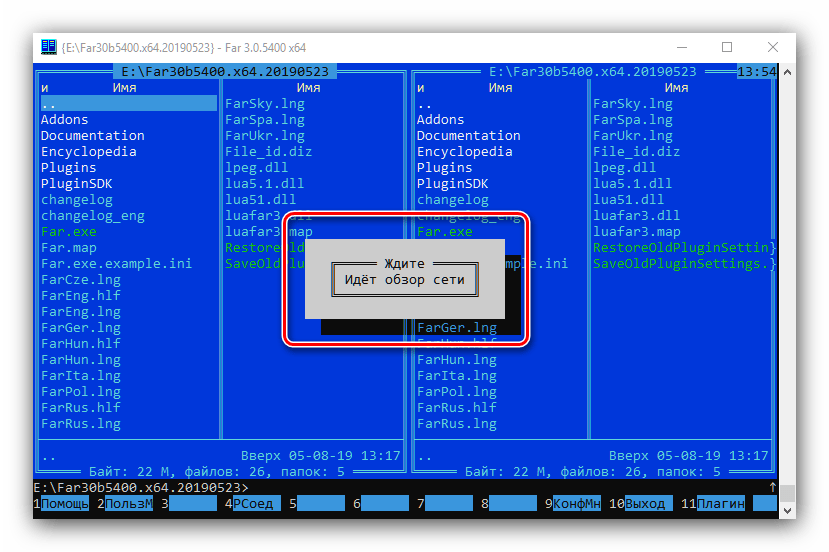829x552 pixels.
Task: Select PluginSDK folder in the left panel
Action: pos(76,184)
